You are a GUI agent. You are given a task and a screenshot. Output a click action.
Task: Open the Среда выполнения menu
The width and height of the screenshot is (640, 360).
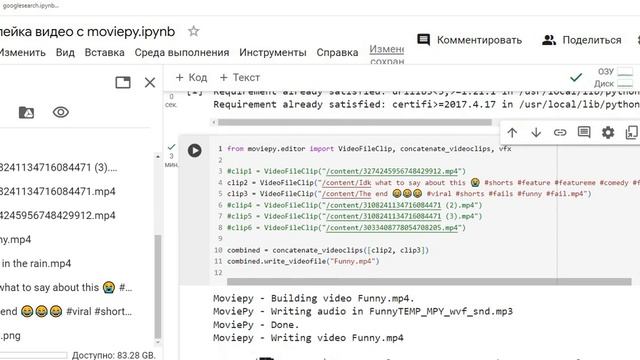182,53
